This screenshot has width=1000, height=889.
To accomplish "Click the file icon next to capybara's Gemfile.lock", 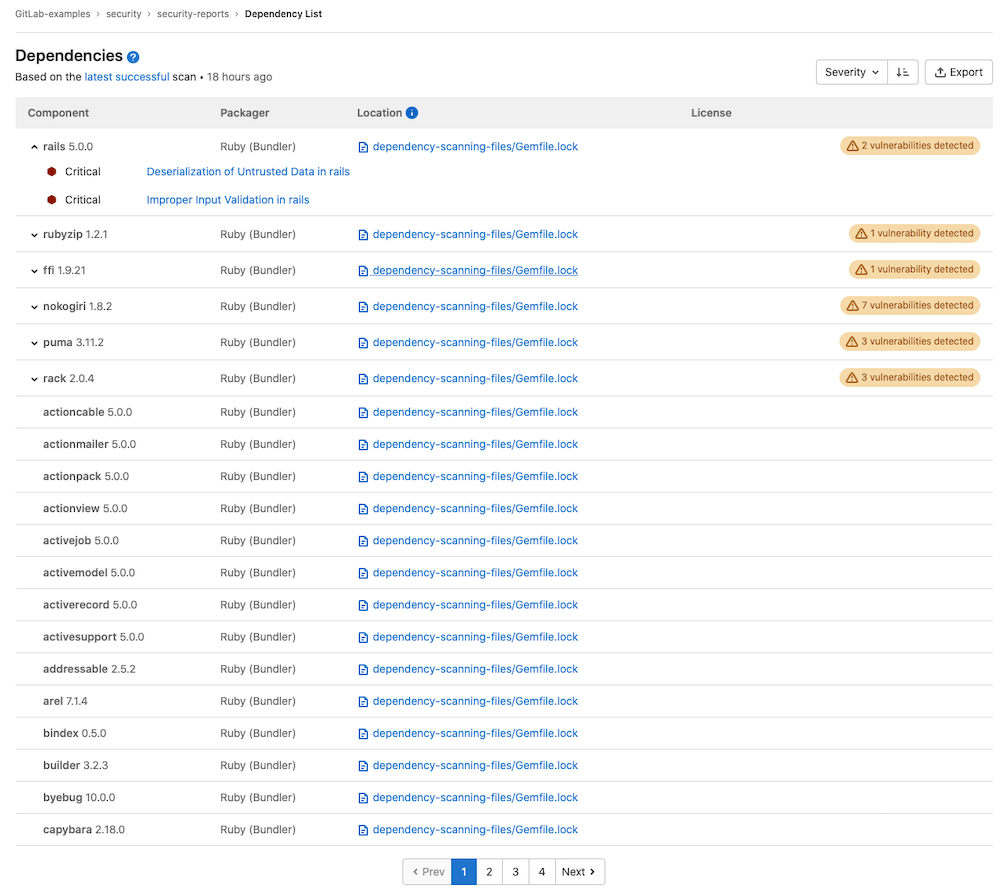I will click(x=362, y=829).
